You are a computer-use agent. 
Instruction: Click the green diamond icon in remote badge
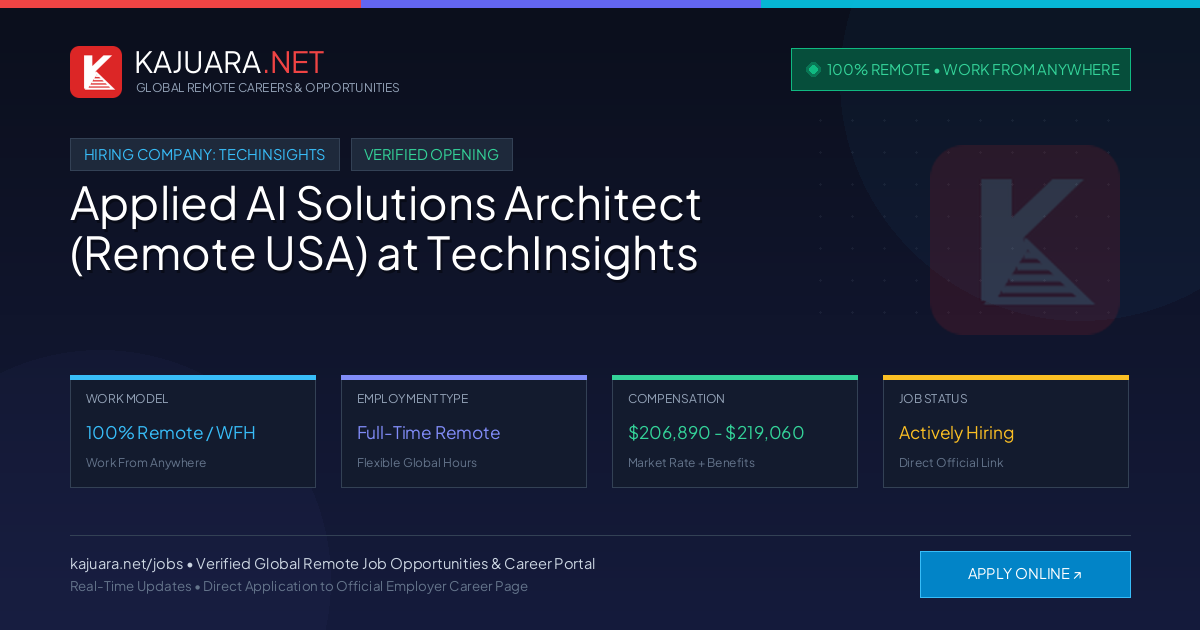[813, 69]
